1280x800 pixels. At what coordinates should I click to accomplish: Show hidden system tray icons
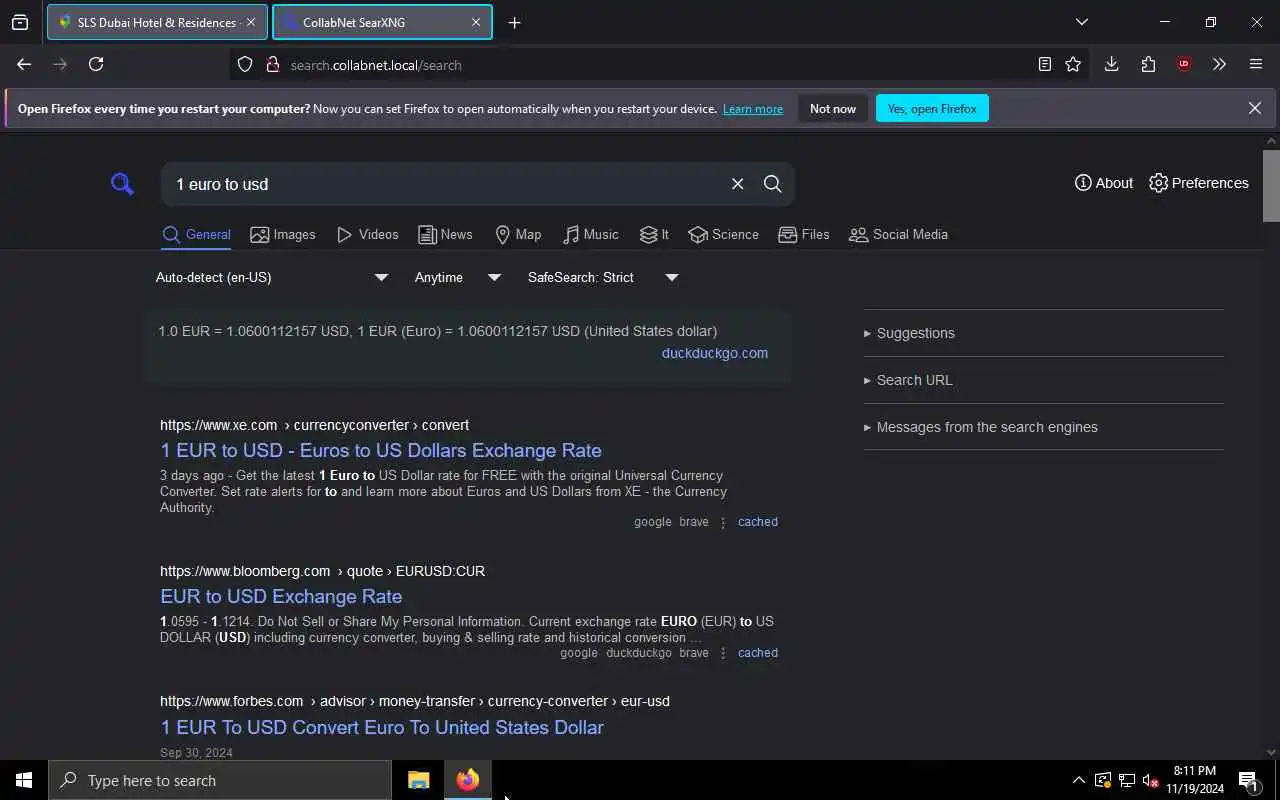pyautogui.click(x=1078, y=780)
